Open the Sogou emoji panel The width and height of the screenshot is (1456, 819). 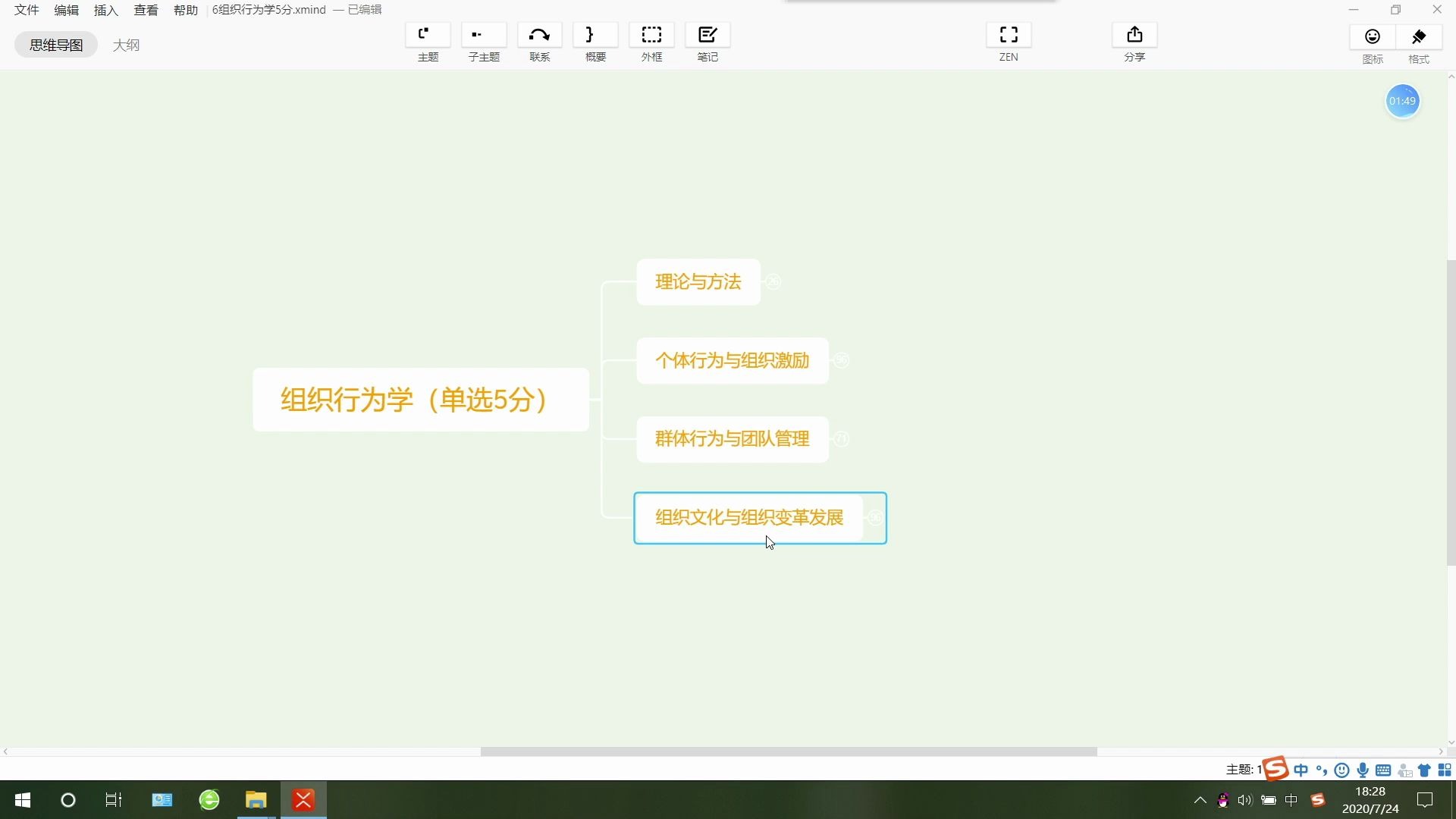point(1341,770)
